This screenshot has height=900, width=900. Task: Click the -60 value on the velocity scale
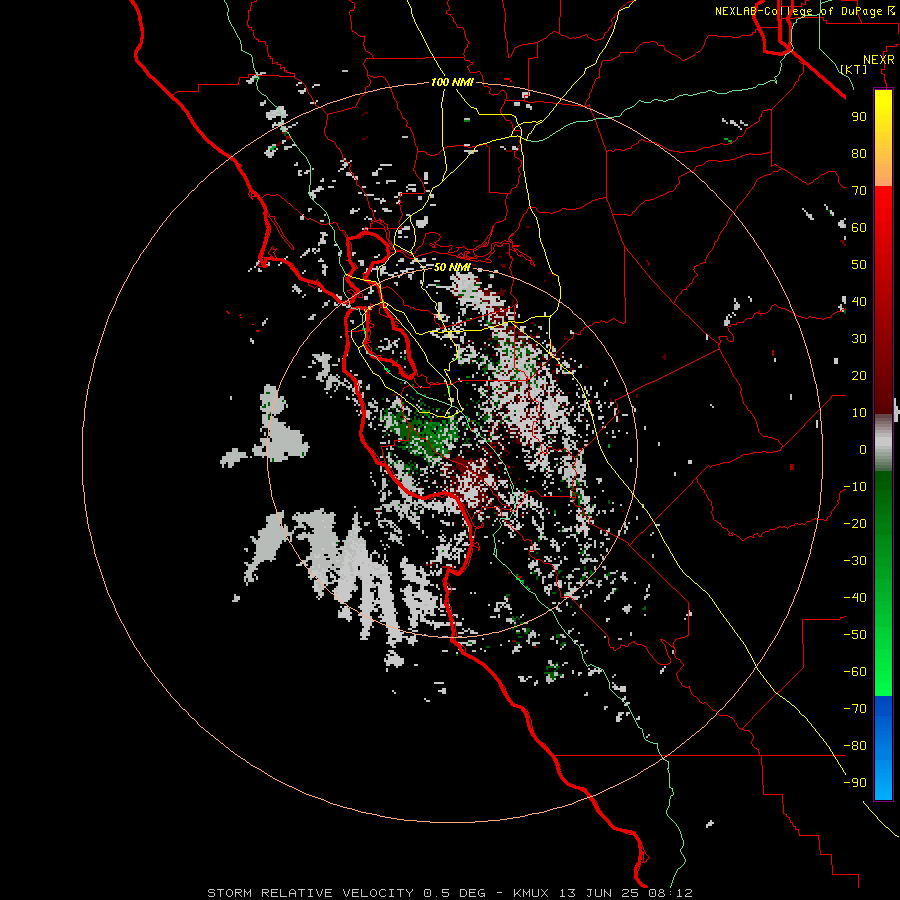click(x=855, y=672)
